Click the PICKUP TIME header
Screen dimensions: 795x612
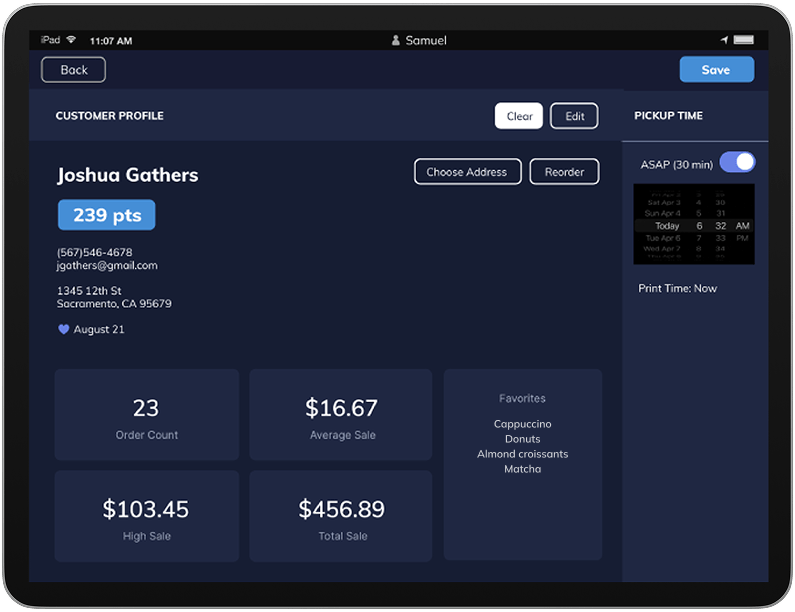pyautogui.click(x=668, y=116)
